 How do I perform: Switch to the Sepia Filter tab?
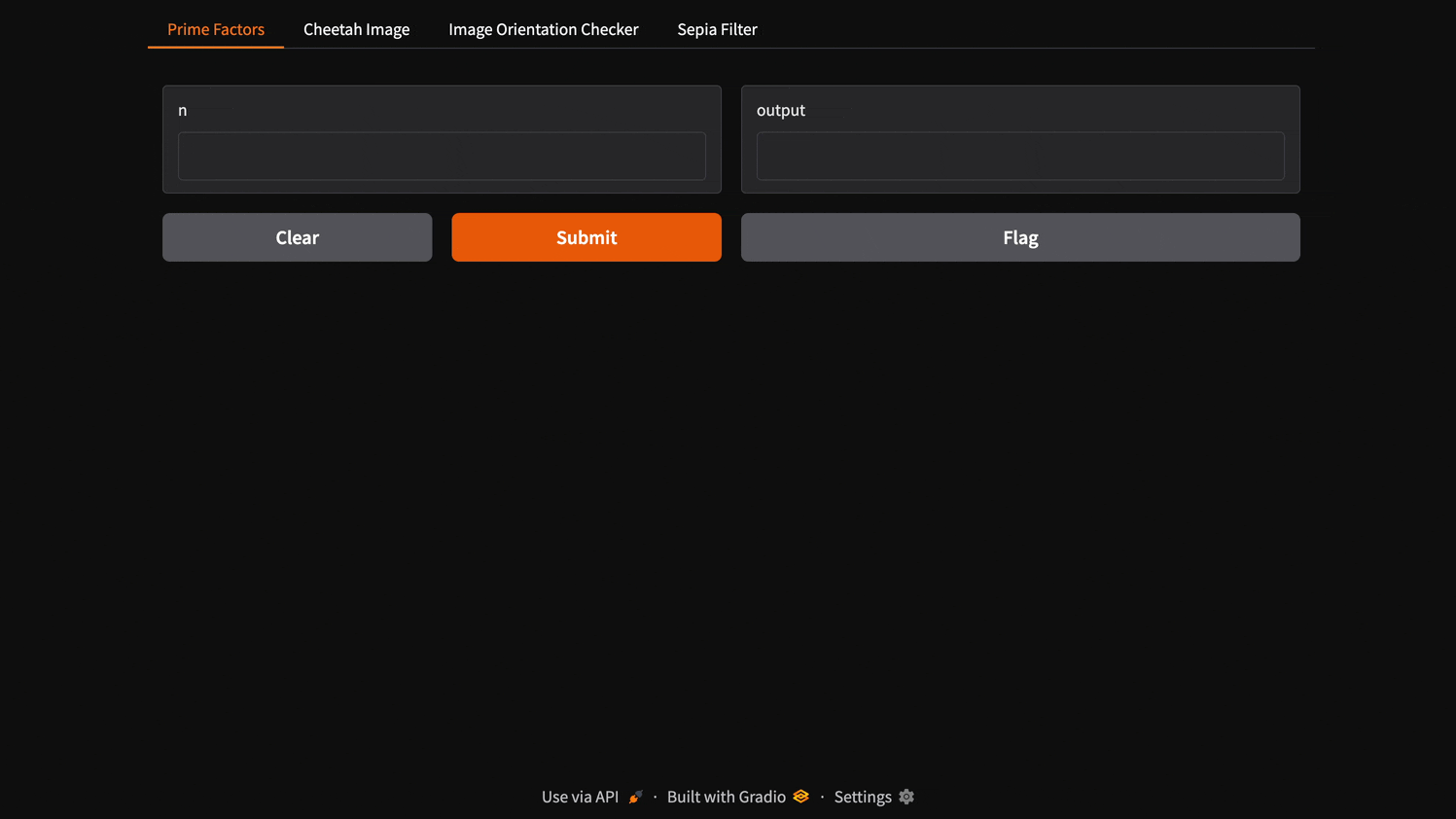click(717, 29)
